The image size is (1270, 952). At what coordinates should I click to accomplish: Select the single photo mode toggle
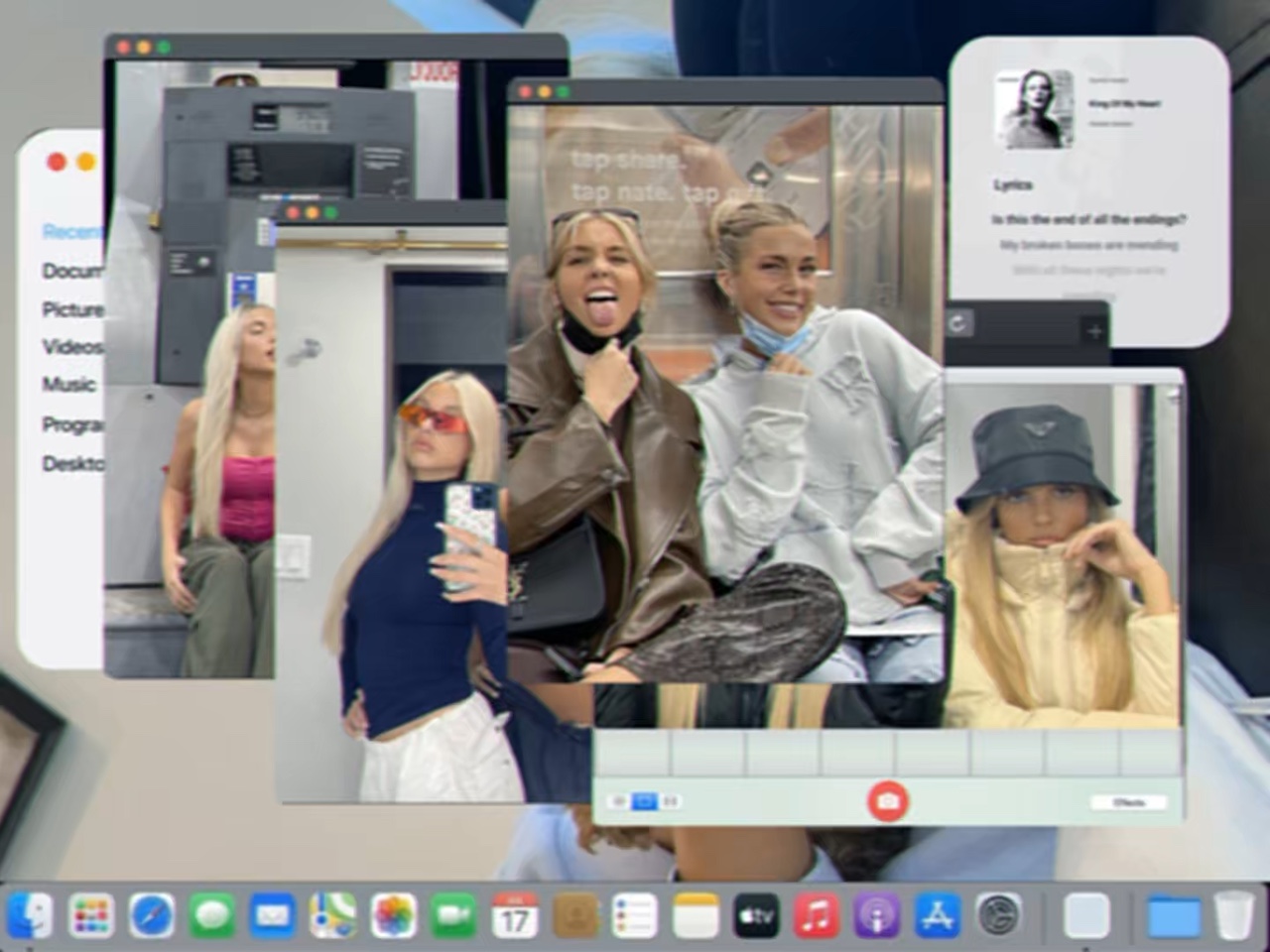click(x=644, y=800)
